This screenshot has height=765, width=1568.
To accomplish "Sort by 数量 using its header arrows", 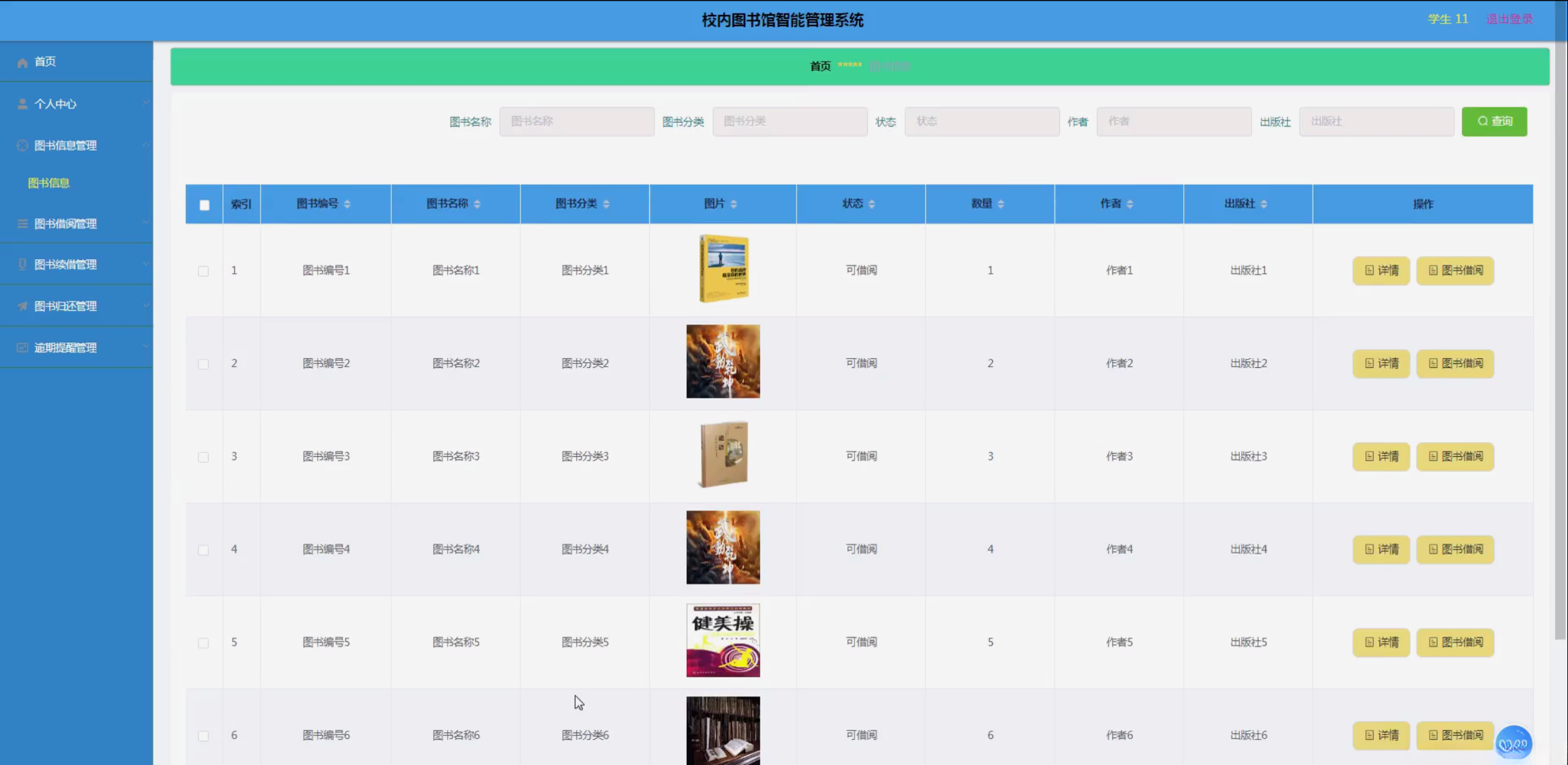I will tap(1001, 204).
